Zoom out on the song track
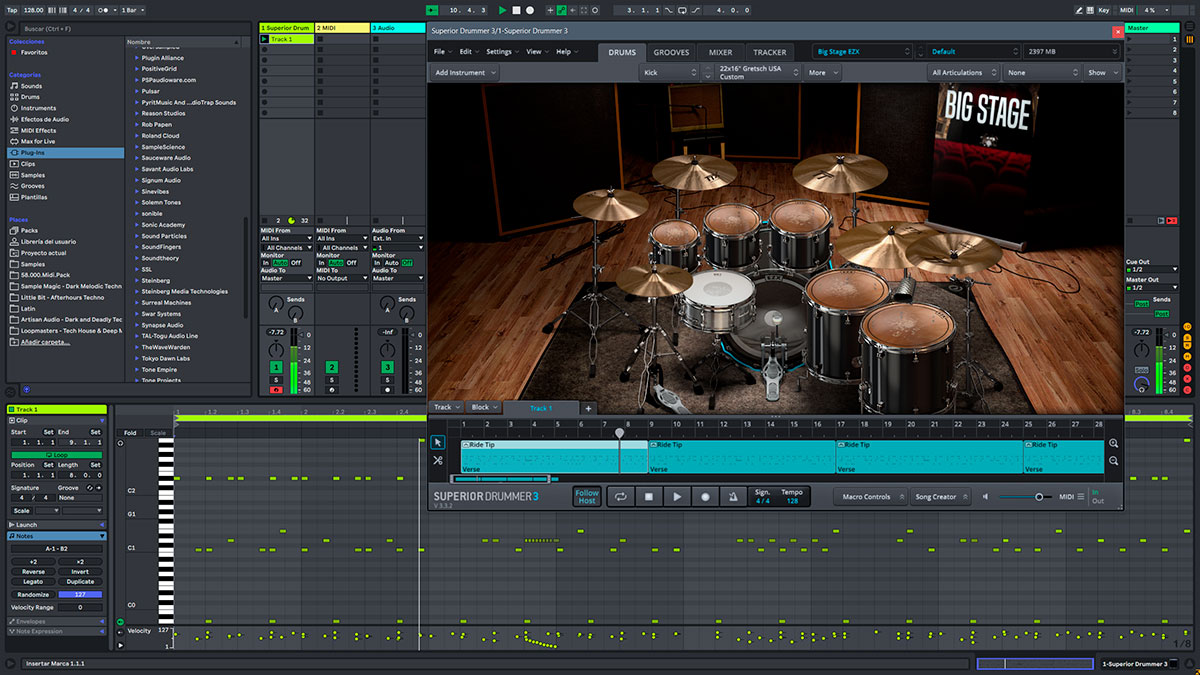The image size is (1200, 675). (1114, 461)
